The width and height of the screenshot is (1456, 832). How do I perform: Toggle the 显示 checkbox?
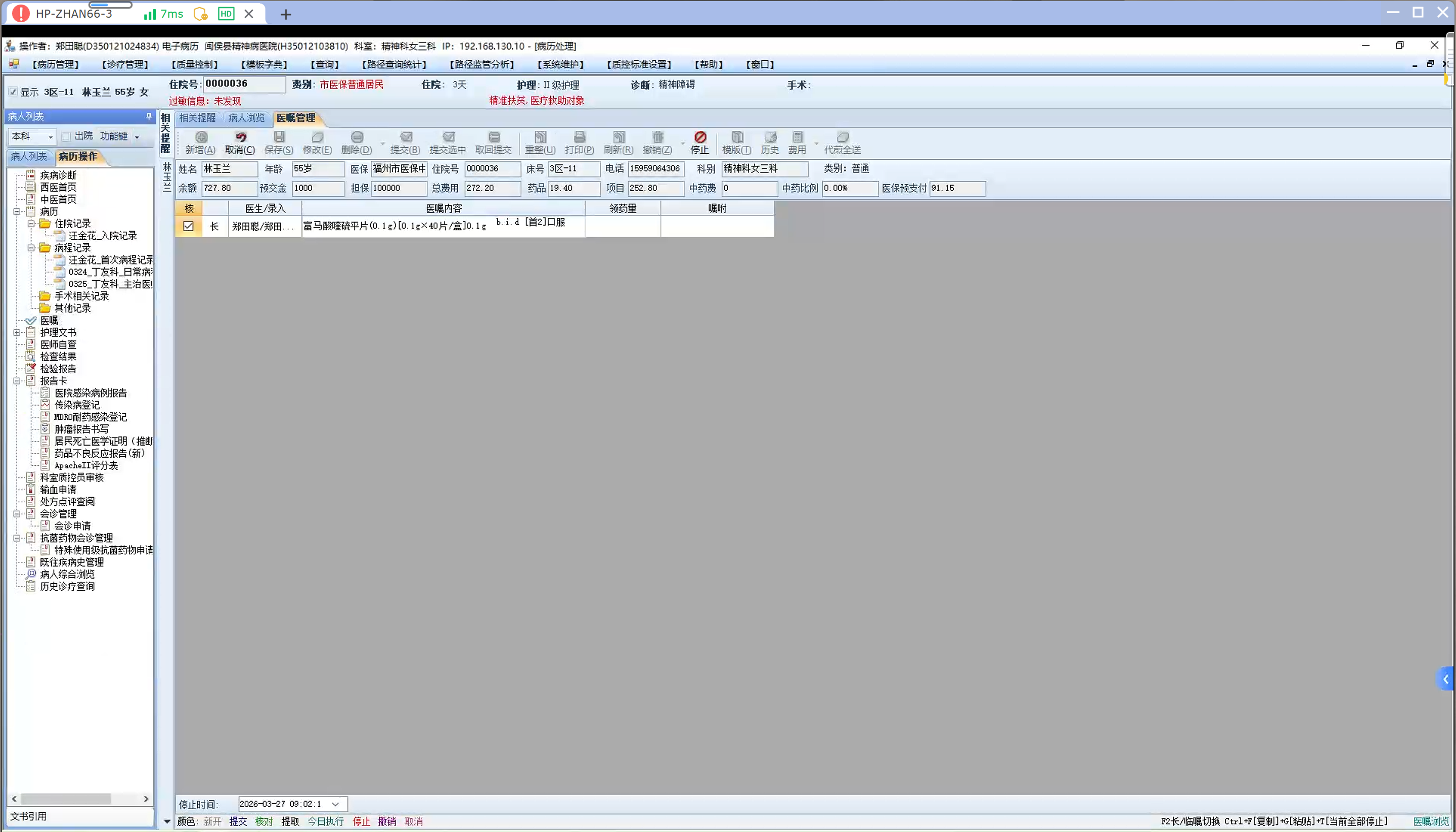[x=13, y=92]
